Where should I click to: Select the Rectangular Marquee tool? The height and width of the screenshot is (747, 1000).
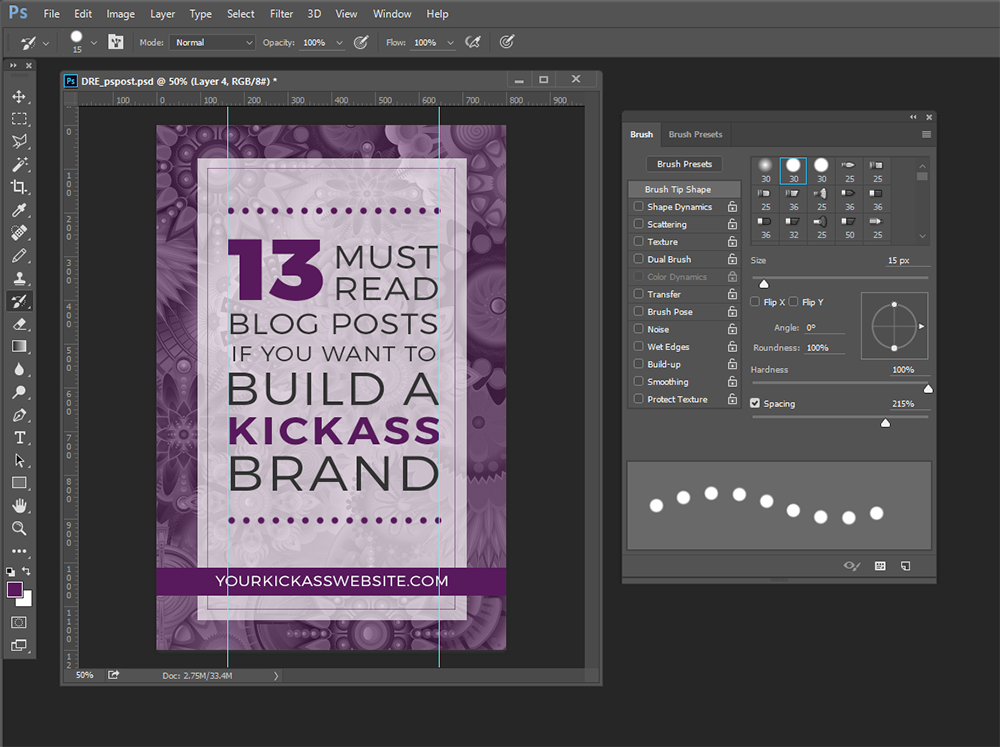coord(20,118)
